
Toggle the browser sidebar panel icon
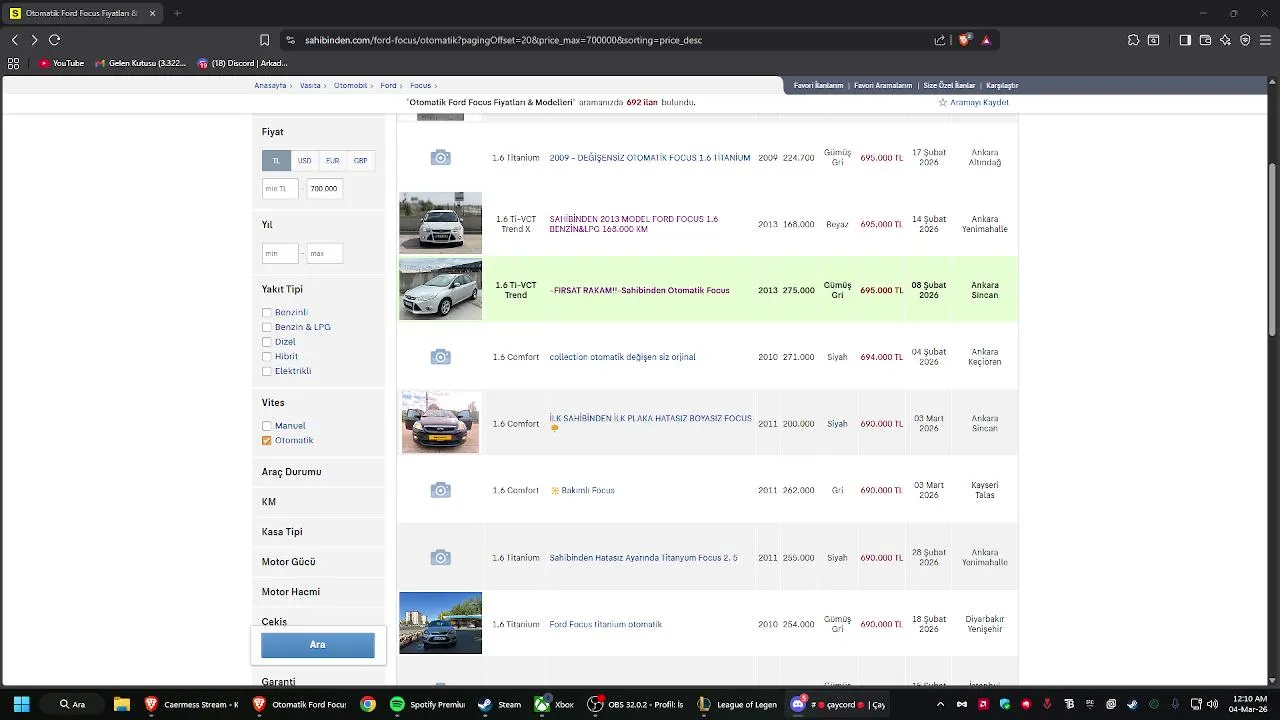tap(1185, 40)
